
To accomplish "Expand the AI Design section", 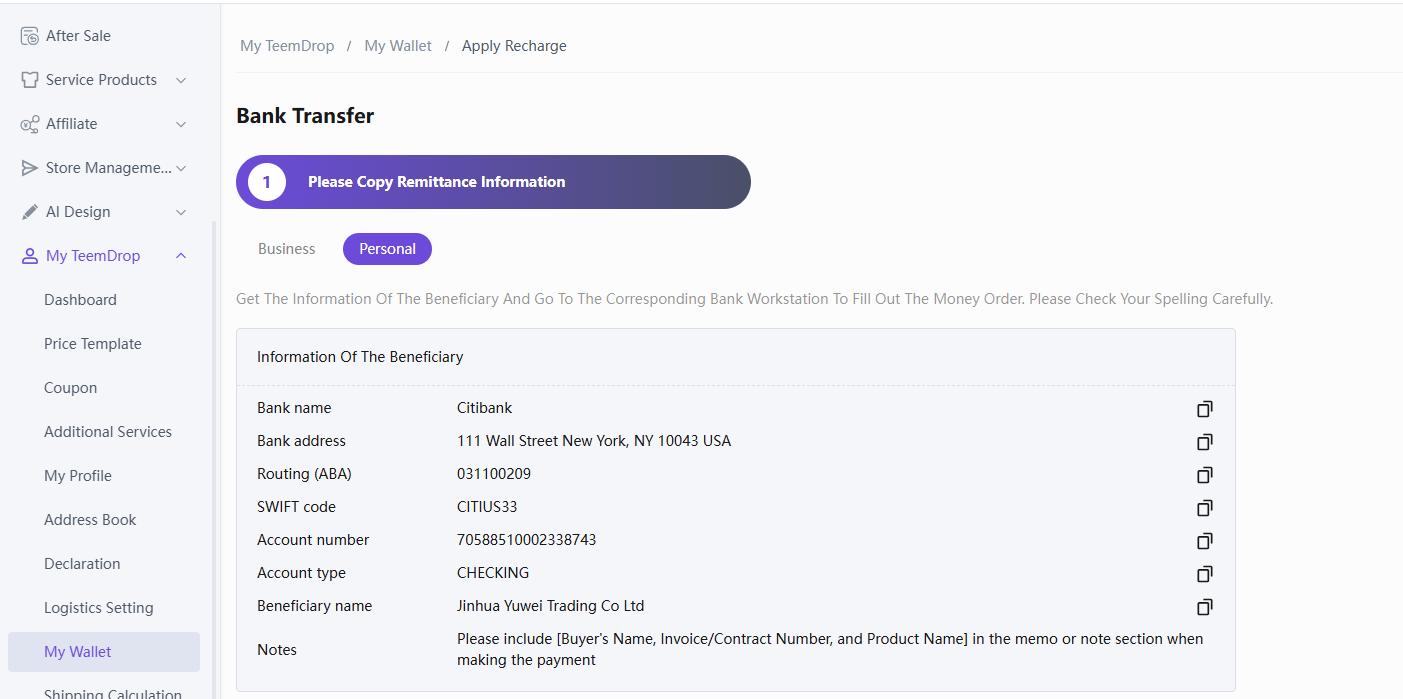I will click(x=181, y=212).
